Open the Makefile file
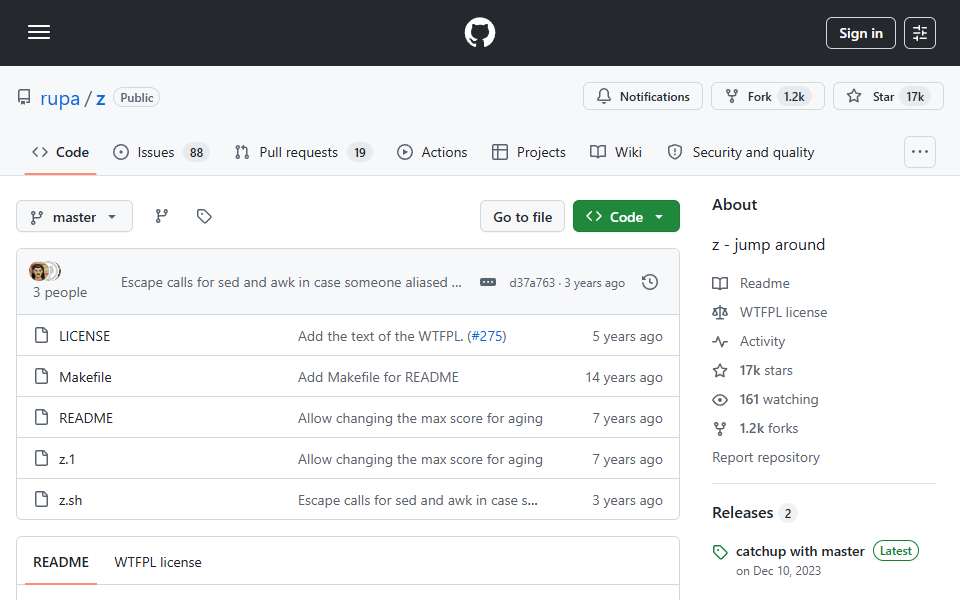The height and width of the screenshot is (600, 960). point(85,377)
